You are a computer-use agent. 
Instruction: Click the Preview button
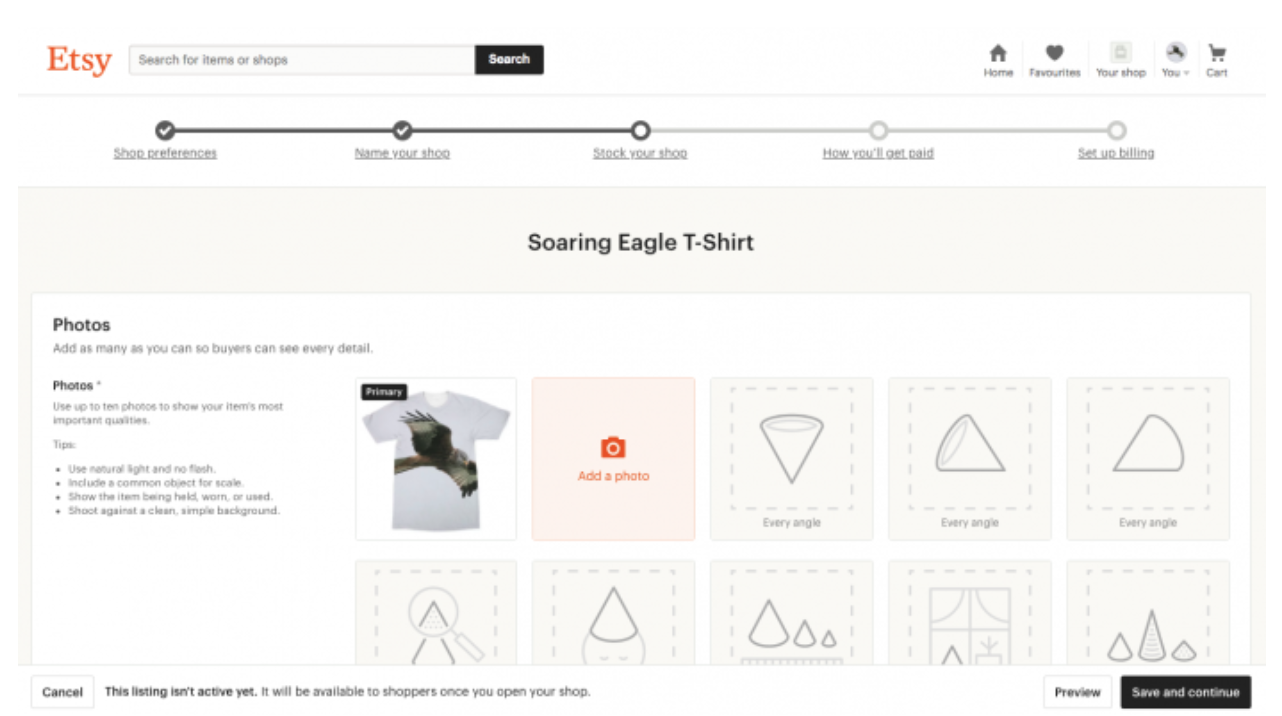point(1077,692)
